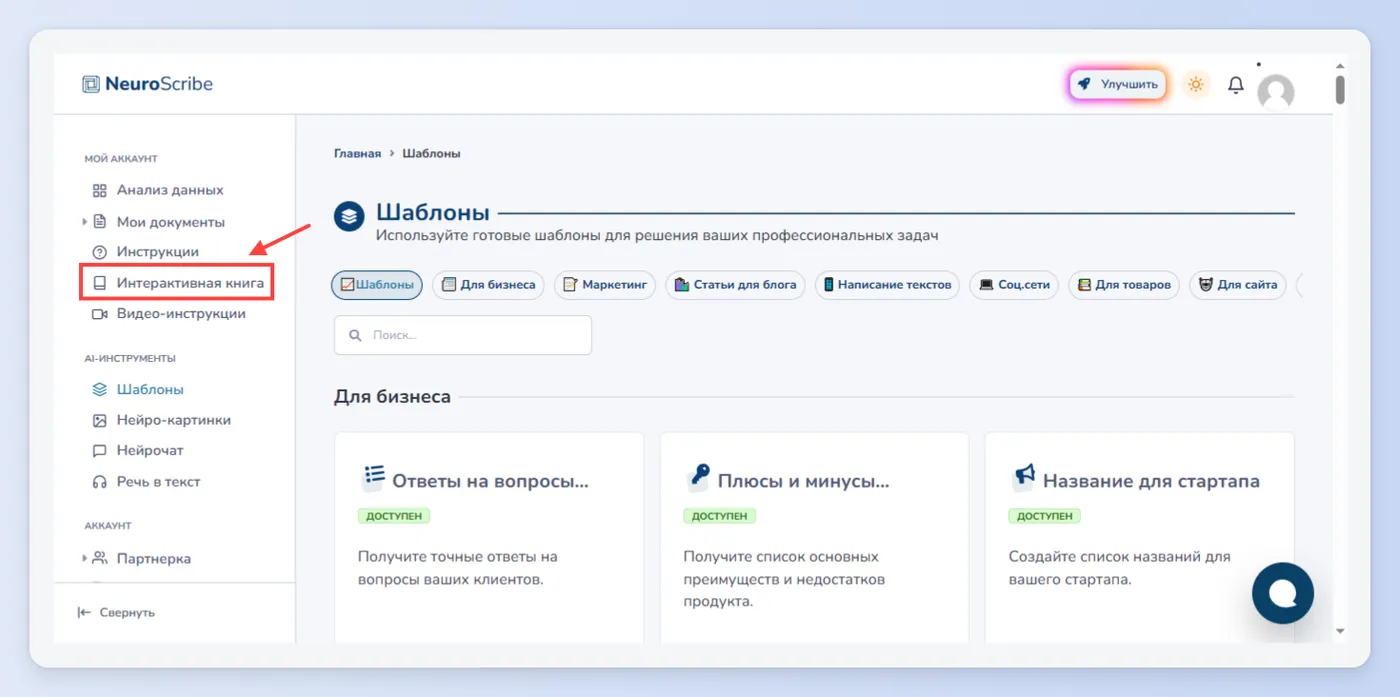Click the Инструкции question-mark icon
Screen dimensions: 1400x697
(99, 252)
